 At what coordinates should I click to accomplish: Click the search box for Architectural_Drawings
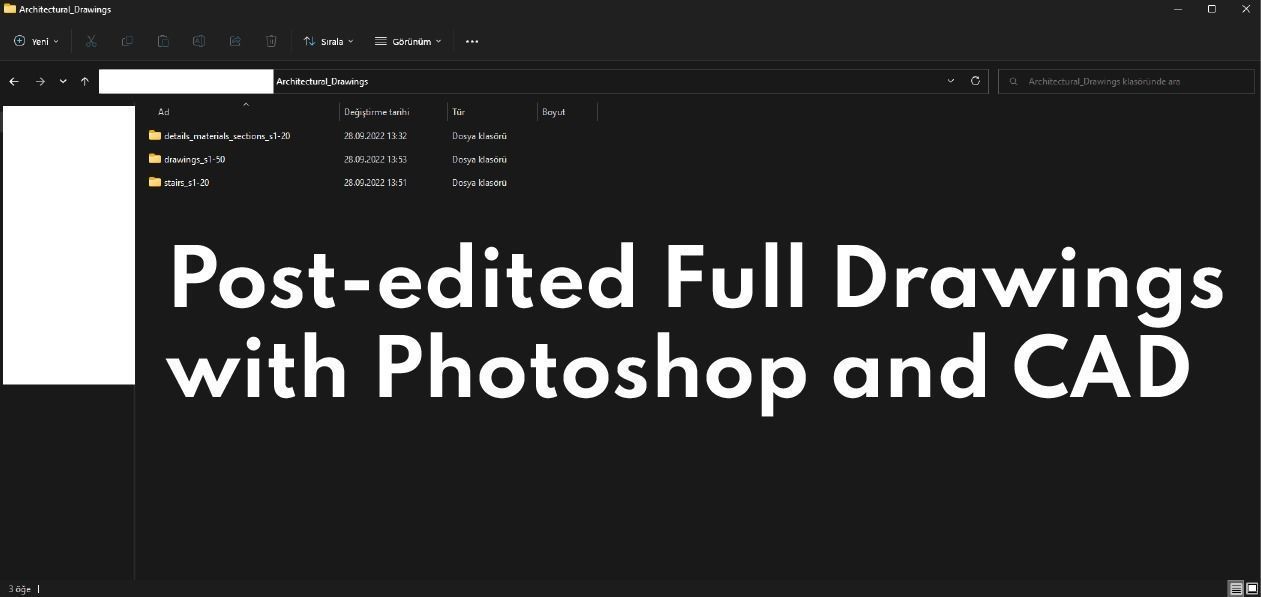click(x=1126, y=81)
